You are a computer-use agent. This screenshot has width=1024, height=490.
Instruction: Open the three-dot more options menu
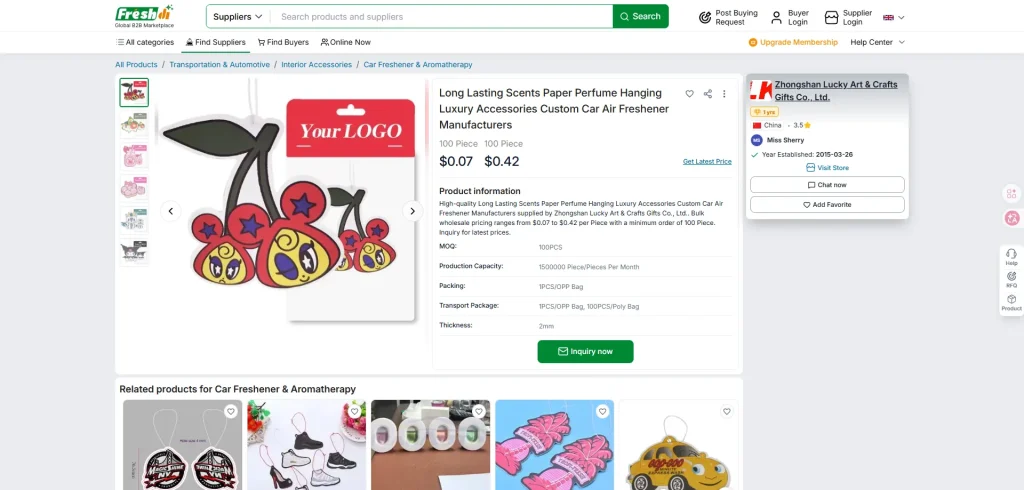point(725,94)
